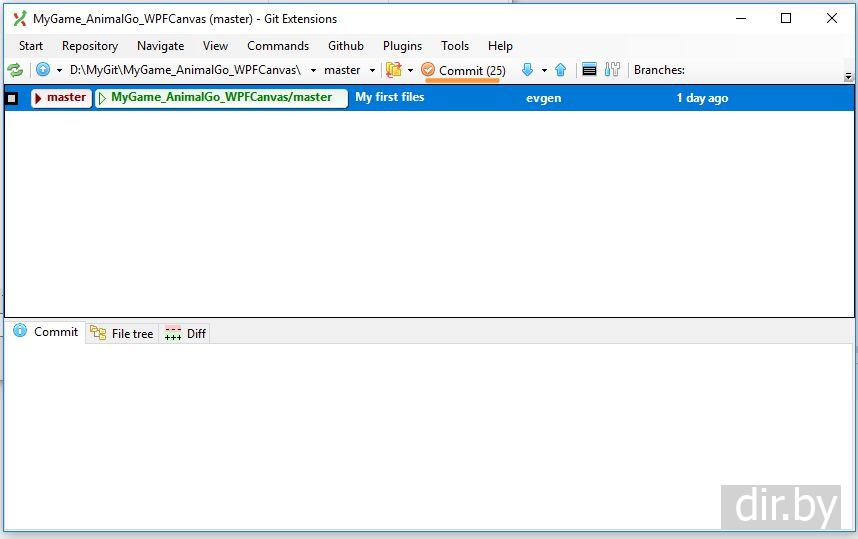Open the Repository menu
Screen dimensions: 858x539
[89, 45]
